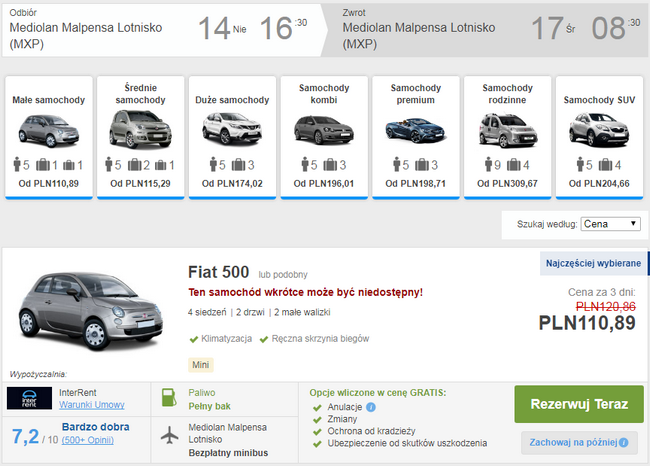Viewport: 650px width, 466px height.
Task: Click the suitcase icon in Samochody SUV card
Action: pyautogui.click(x=605, y=165)
